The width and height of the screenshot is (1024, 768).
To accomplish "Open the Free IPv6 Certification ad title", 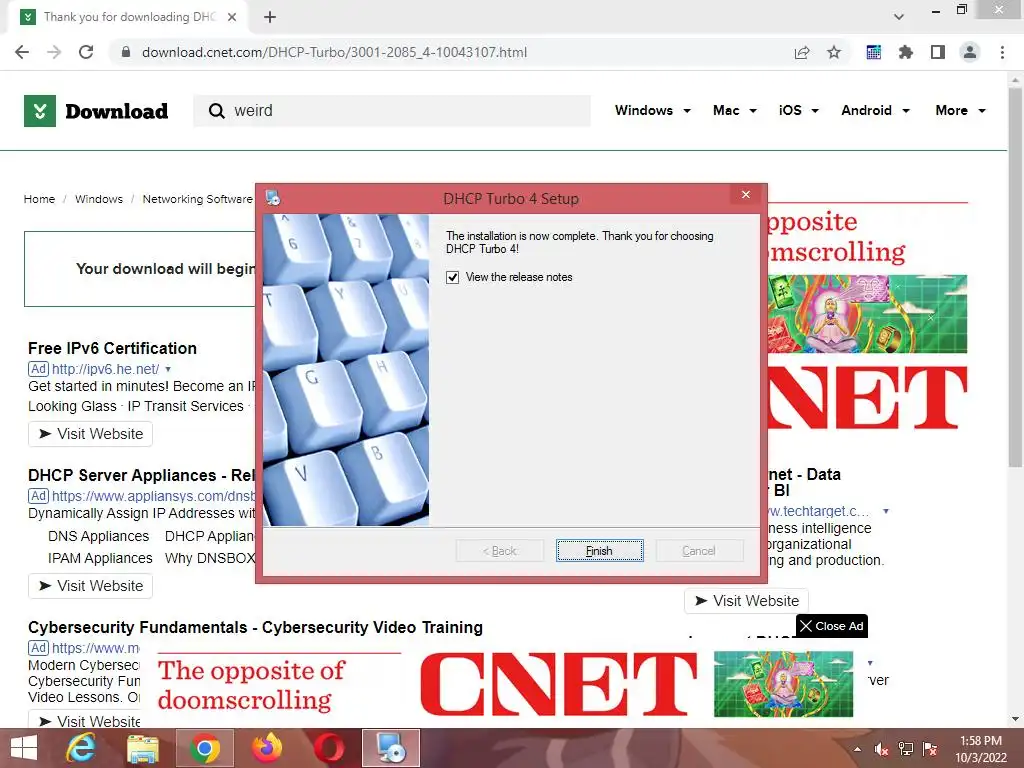I will 112,348.
